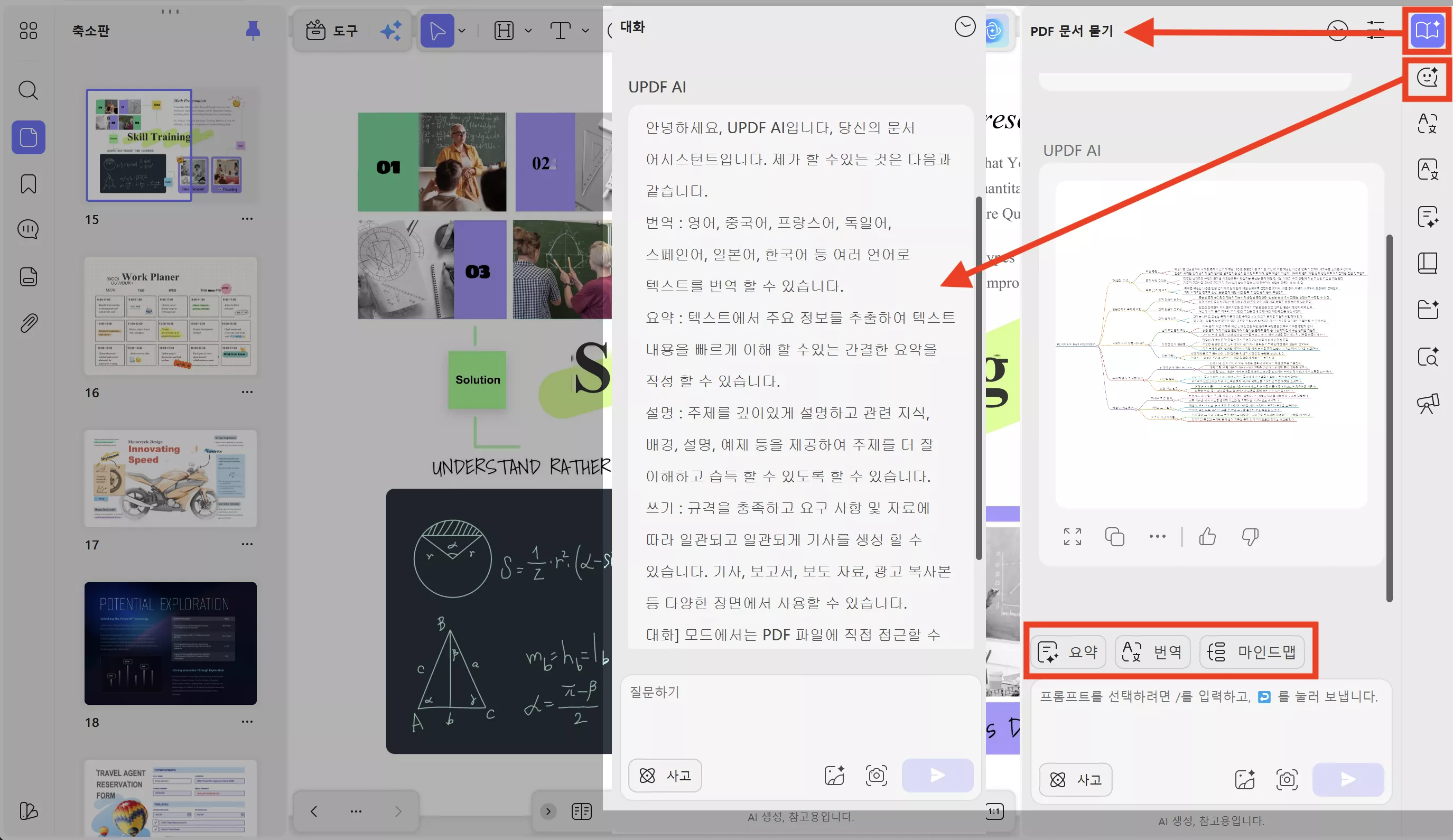1453x840 pixels.
Task: Toggle 사고 mode in the 대화 panel
Action: pyautogui.click(x=665, y=776)
